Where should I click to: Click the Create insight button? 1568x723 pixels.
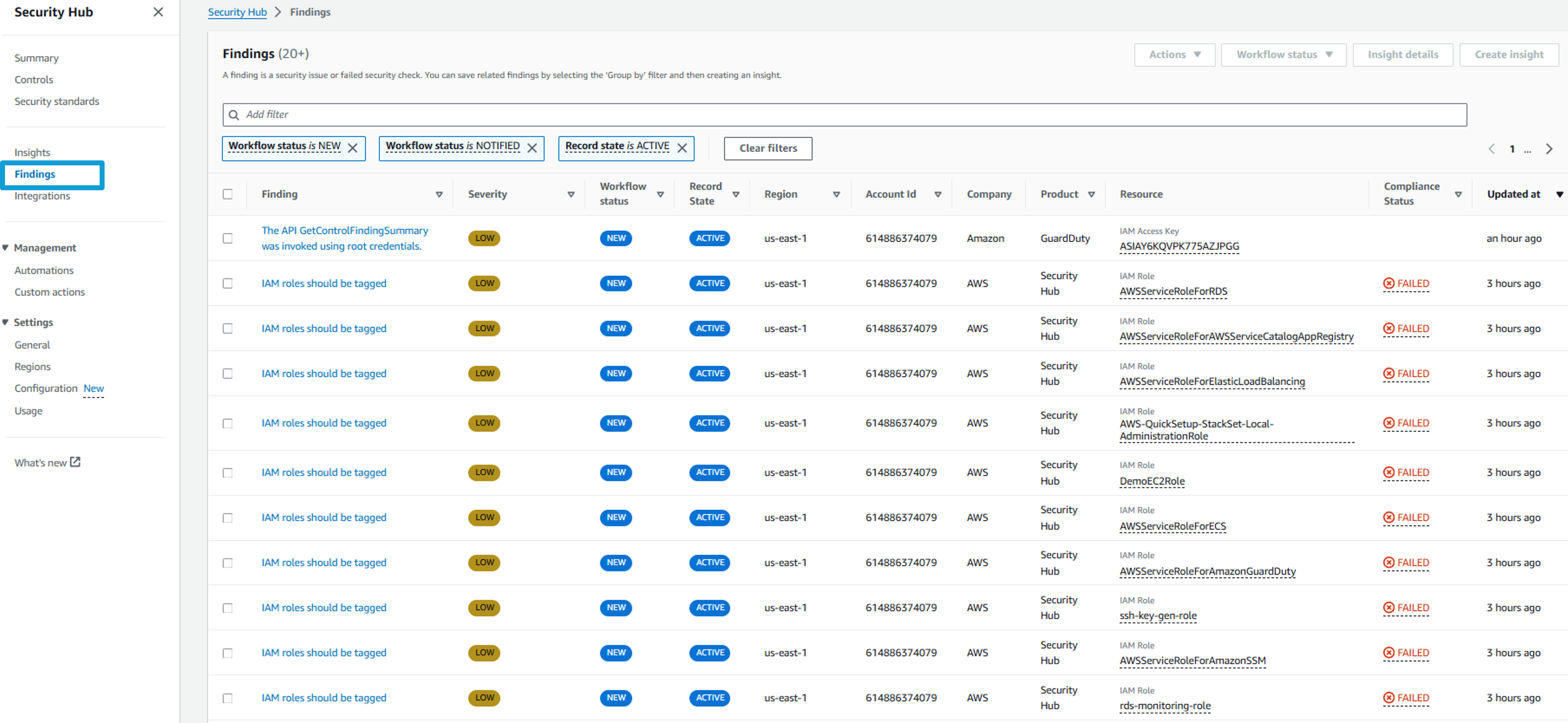pos(1509,55)
